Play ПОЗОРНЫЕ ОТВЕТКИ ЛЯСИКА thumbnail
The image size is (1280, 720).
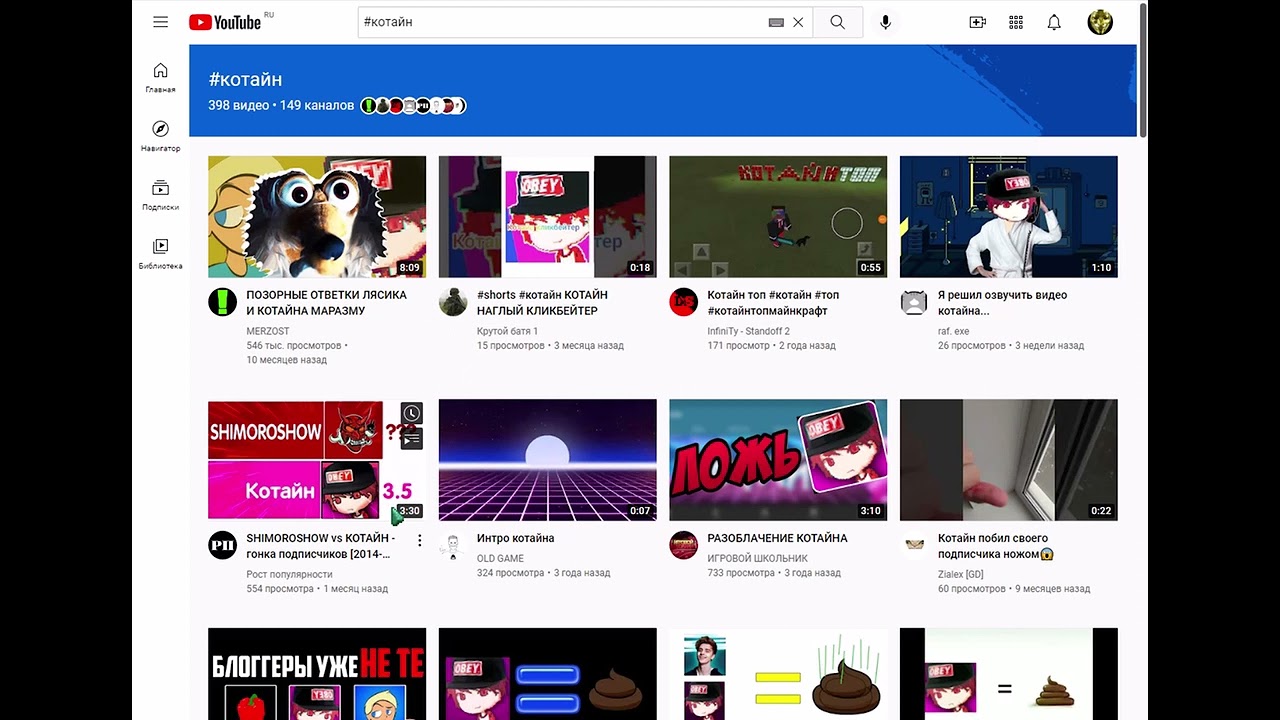point(317,217)
